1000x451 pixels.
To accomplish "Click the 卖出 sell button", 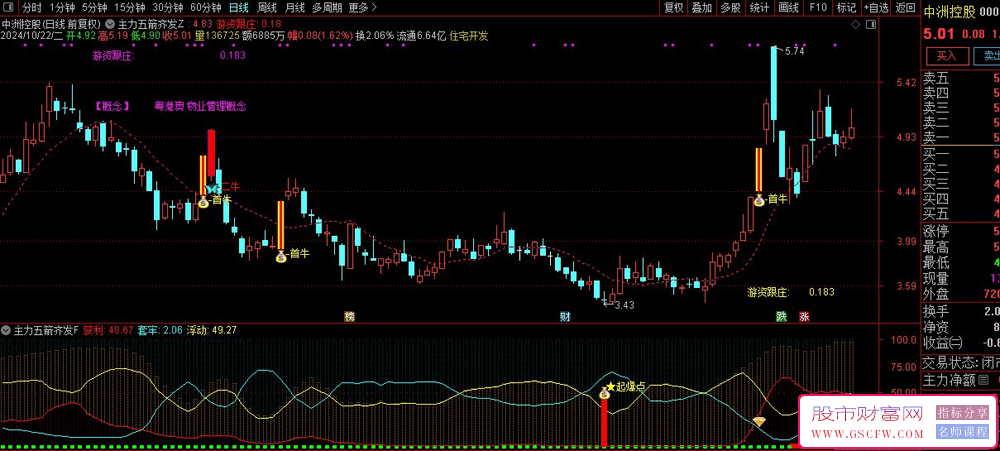I will tap(987, 55).
